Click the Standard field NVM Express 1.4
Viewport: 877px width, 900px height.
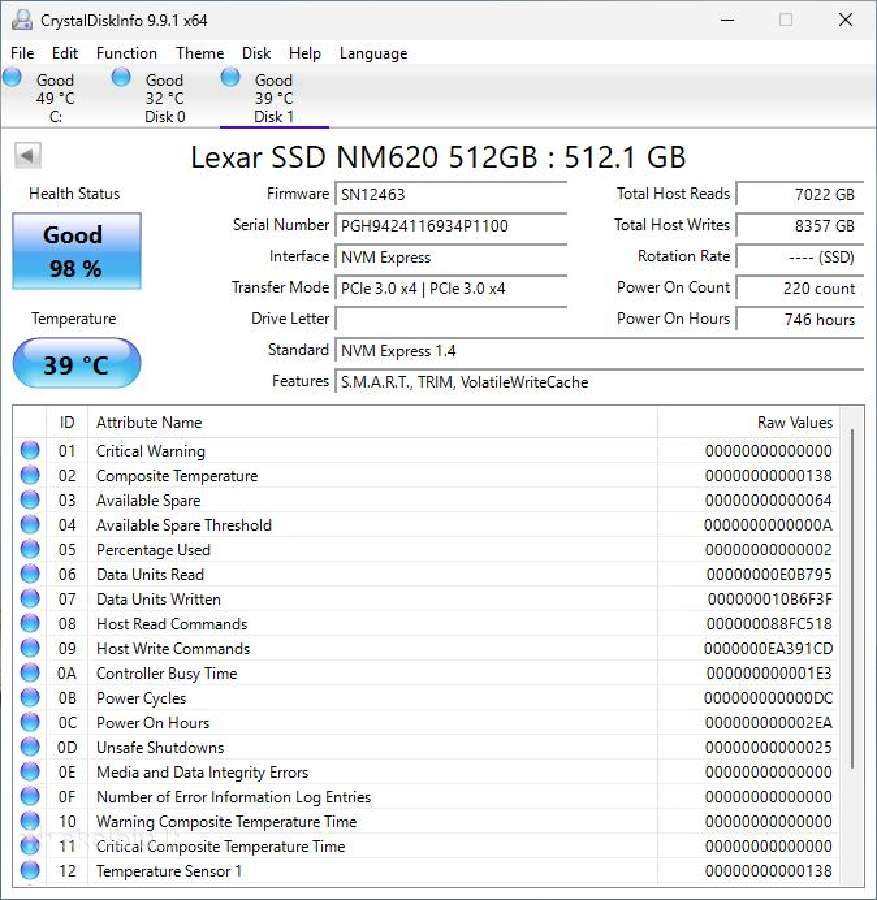click(599, 350)
